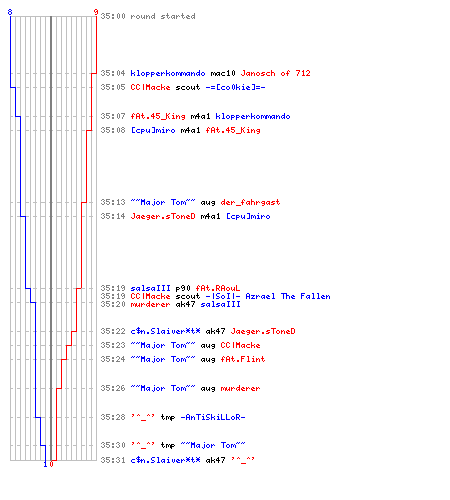Click the 35:00 round started entry
Viewport: 450px width, 500px height.
tap(148, 16)
